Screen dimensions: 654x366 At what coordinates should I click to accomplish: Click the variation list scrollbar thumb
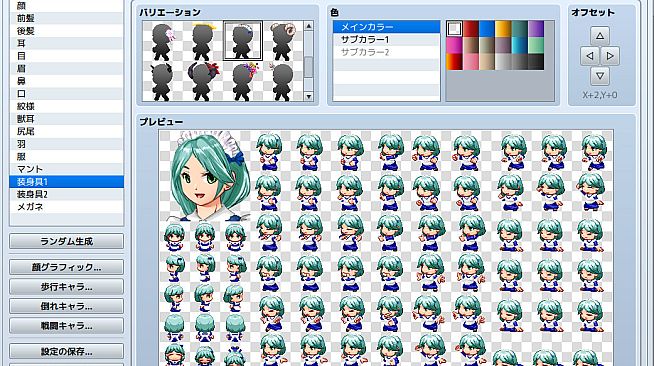point(309,67)
